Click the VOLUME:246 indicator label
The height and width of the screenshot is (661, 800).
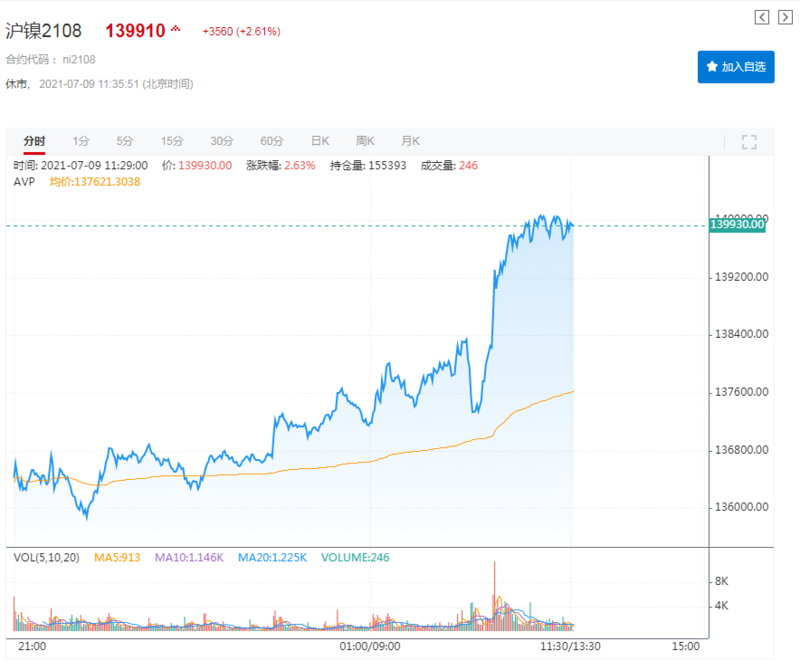(355, 557)
